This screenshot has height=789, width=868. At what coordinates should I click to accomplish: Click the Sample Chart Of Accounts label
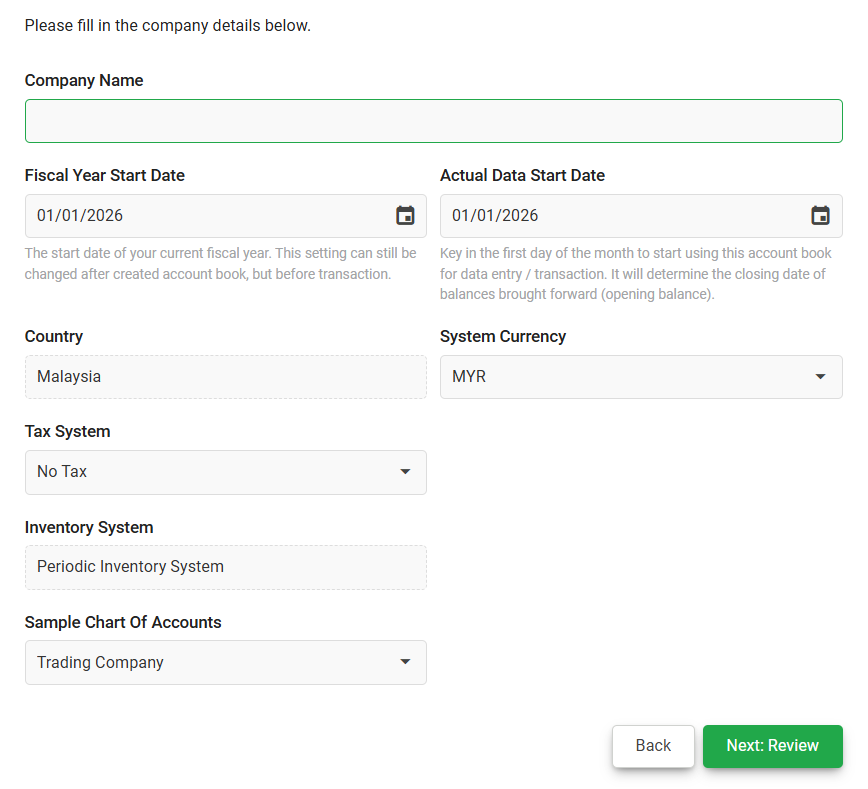tap(123, 622)
